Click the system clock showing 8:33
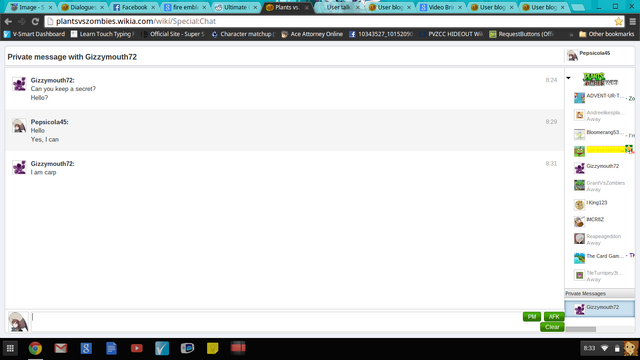640x360 pixels. 589,348
